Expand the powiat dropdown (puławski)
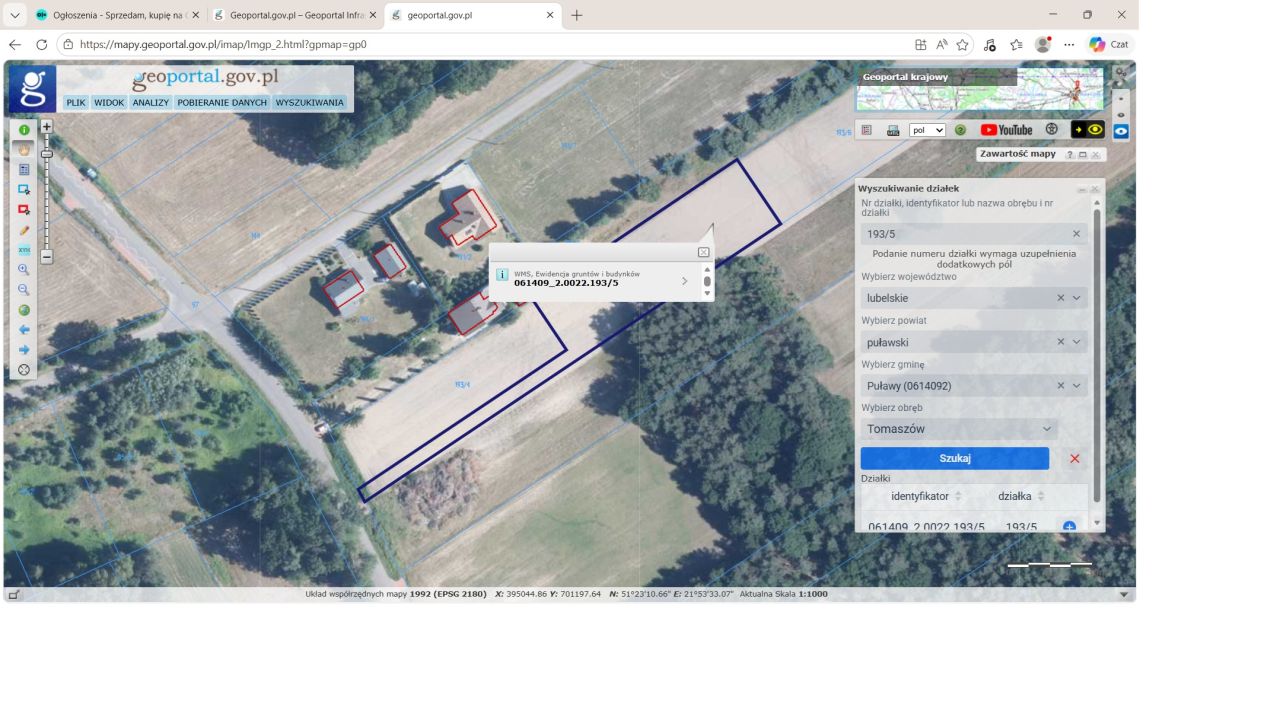The image size is (1280, 720). [1077, 342]
